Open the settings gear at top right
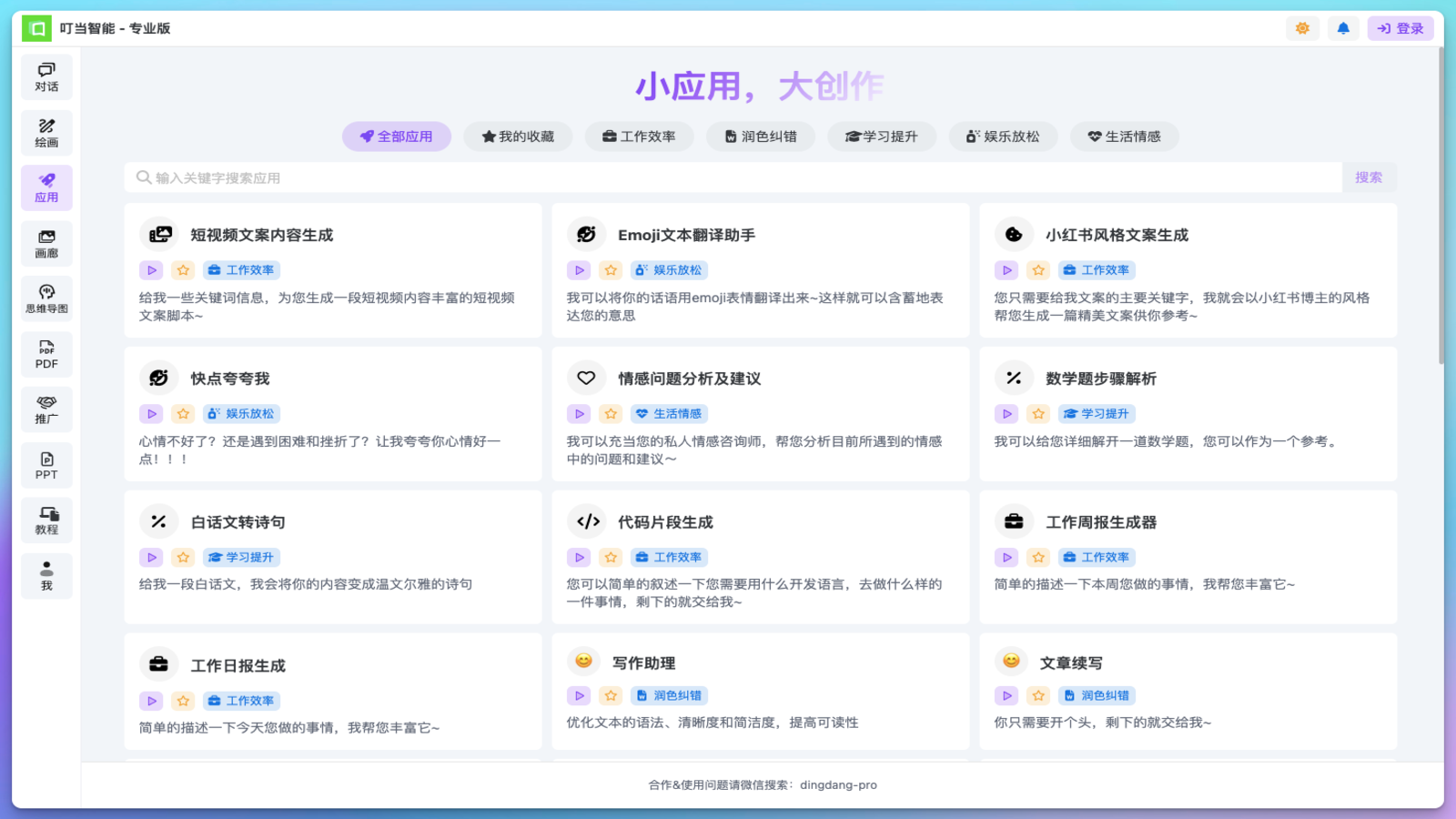The image size is (1456, 819). coord(1301,28)
